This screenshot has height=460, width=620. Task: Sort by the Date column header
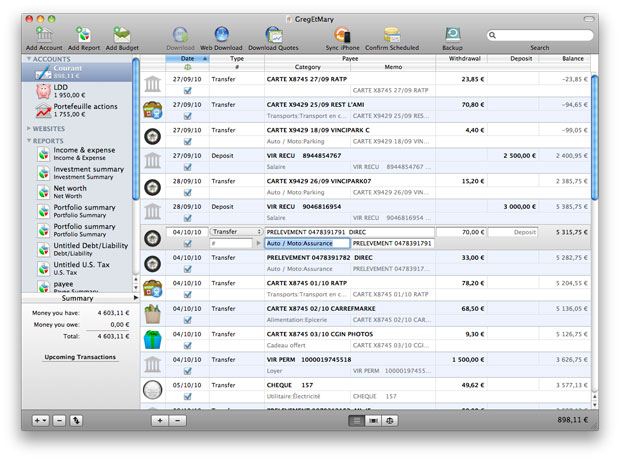click(x=187, y=59)
